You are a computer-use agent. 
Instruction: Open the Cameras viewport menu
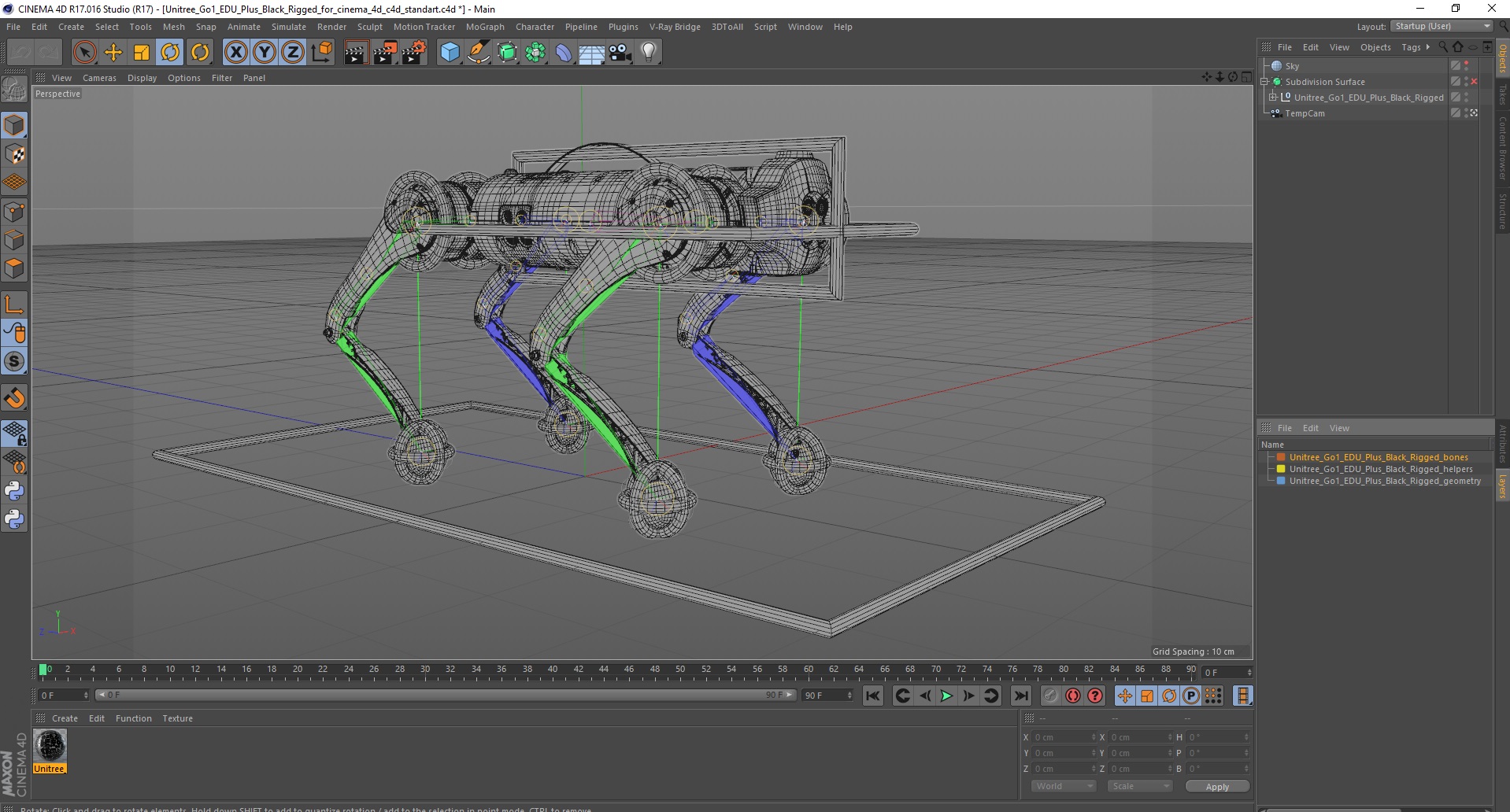point(99,78)
